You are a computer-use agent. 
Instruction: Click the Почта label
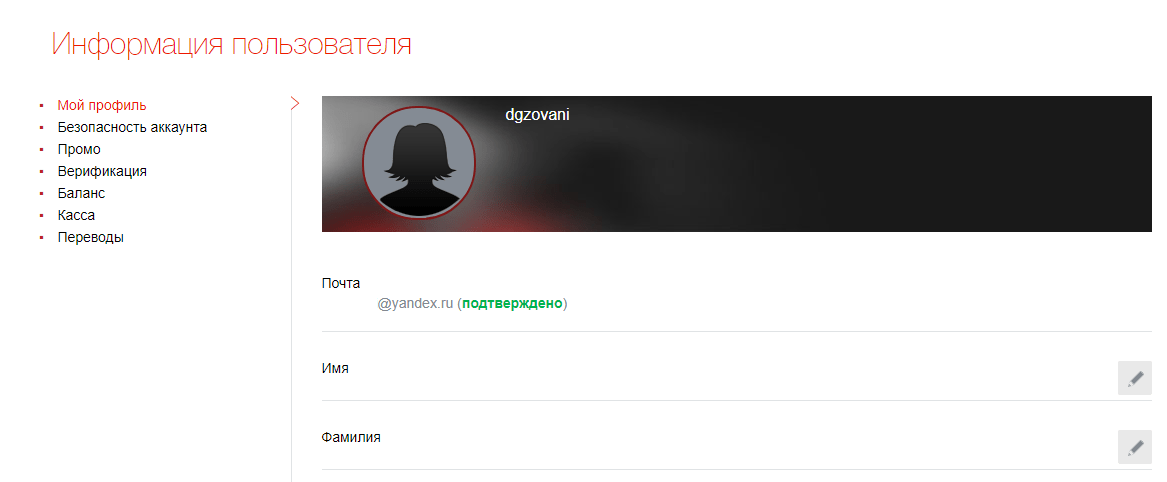(x=341, y=283)
